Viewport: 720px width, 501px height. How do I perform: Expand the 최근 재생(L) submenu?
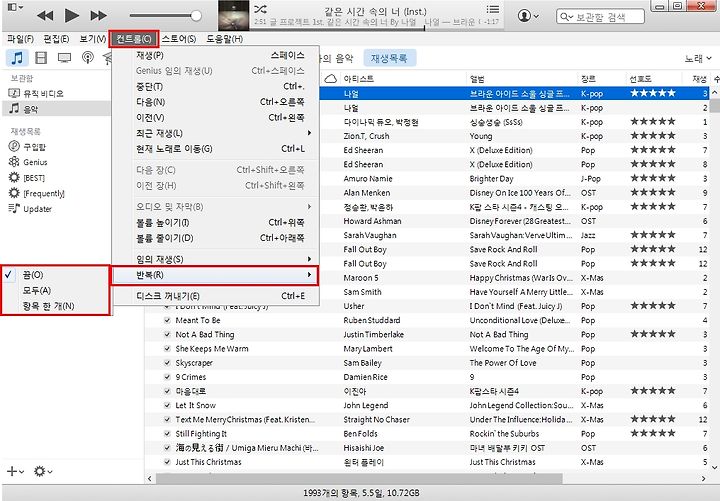(215, 133)
